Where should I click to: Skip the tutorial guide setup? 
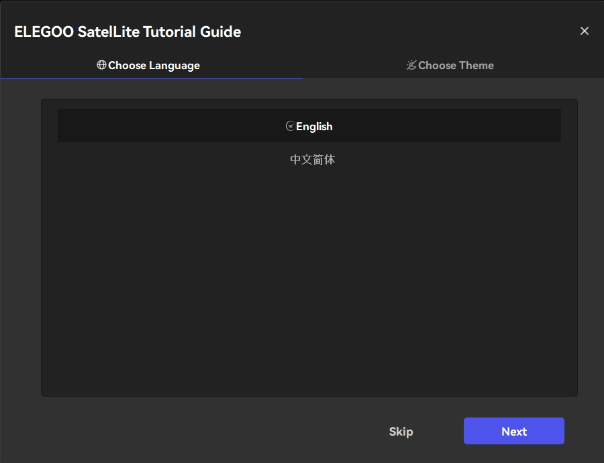(401, 431)
